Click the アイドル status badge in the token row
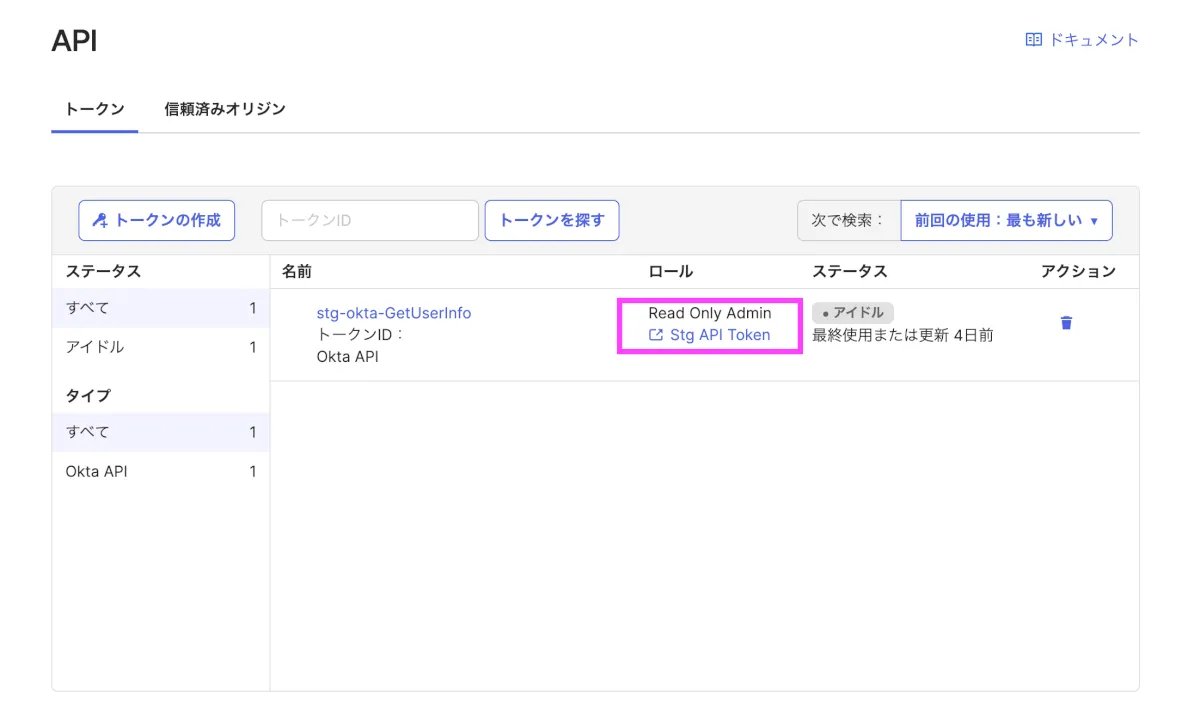 [852, 313]
